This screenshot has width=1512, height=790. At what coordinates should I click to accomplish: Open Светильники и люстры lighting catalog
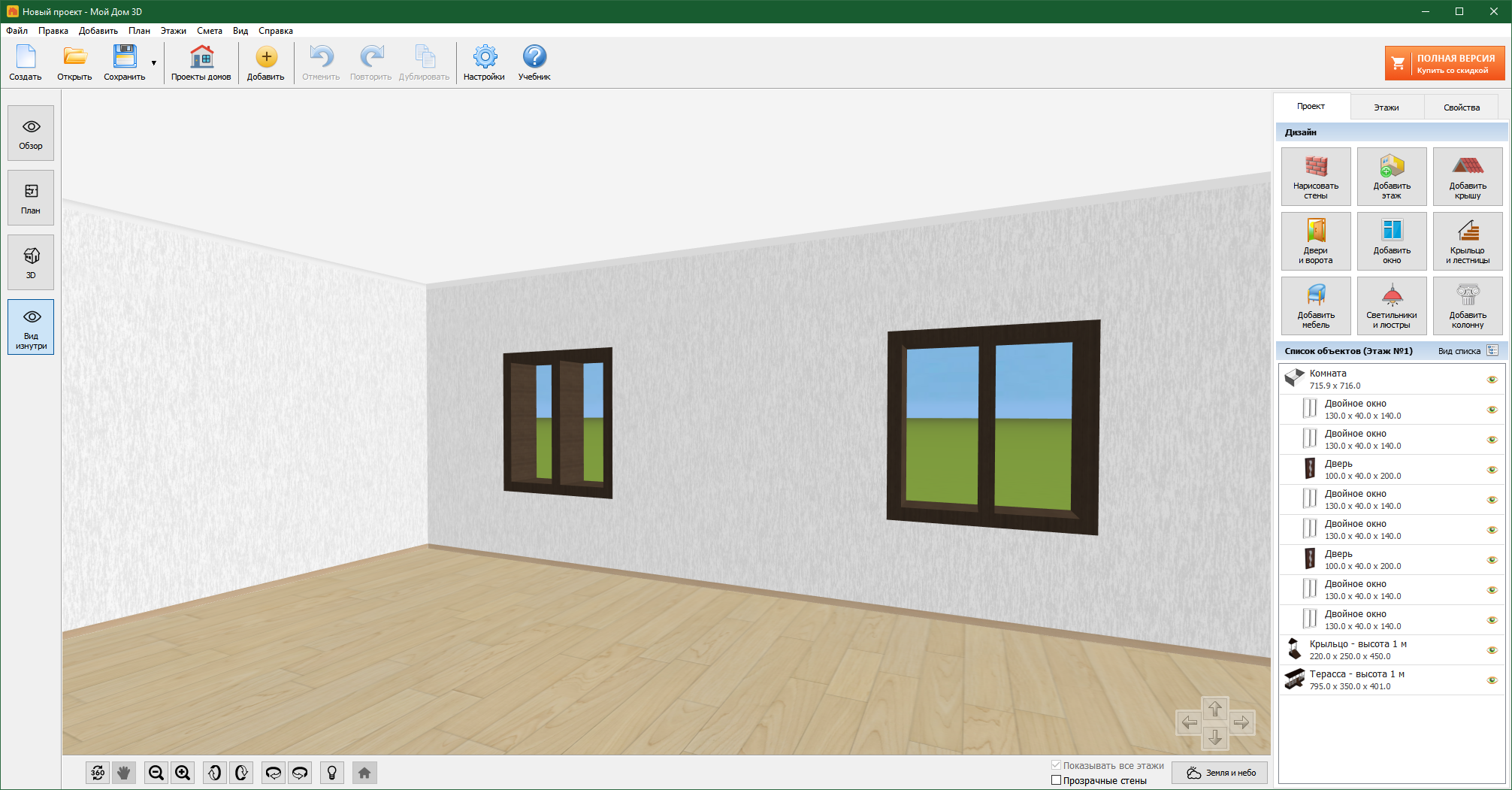coord(1392,306)
